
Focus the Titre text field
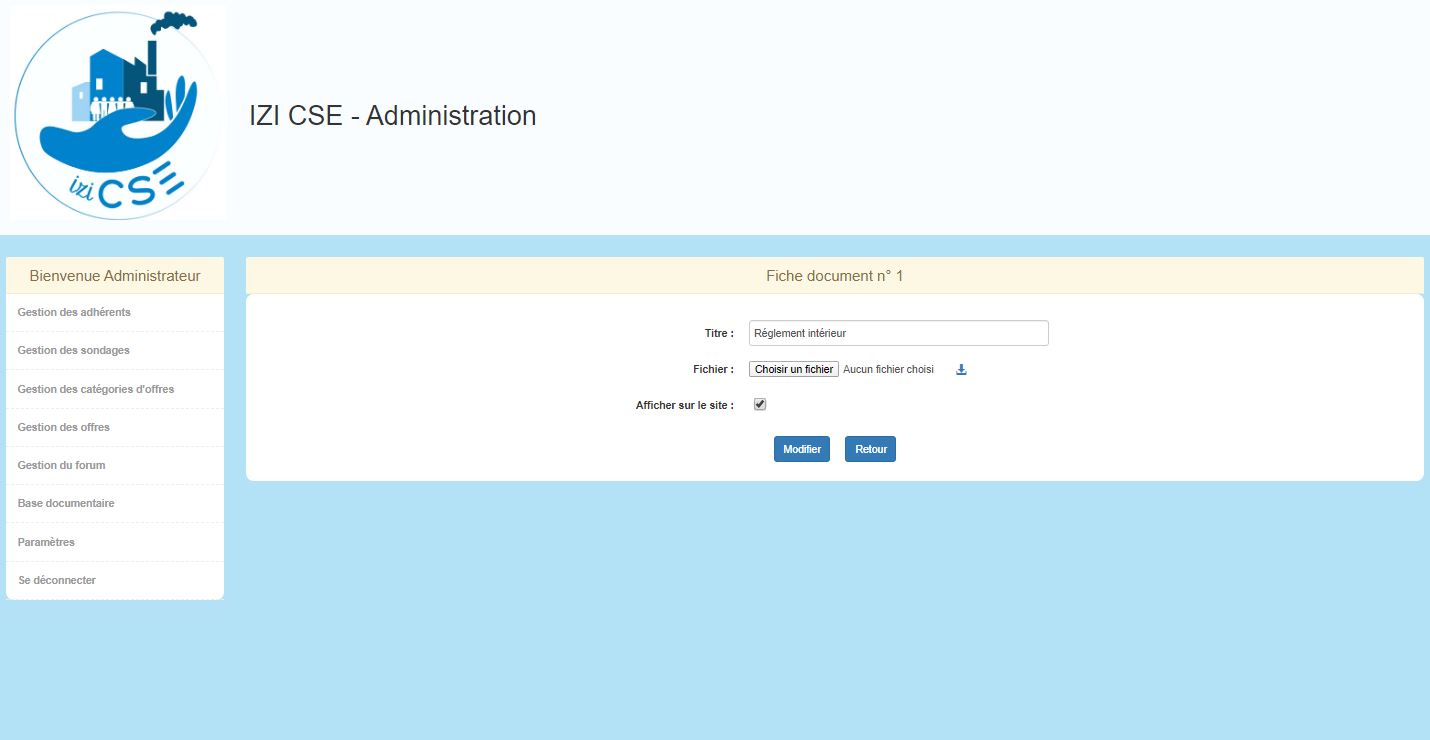[x=898, y=333]
